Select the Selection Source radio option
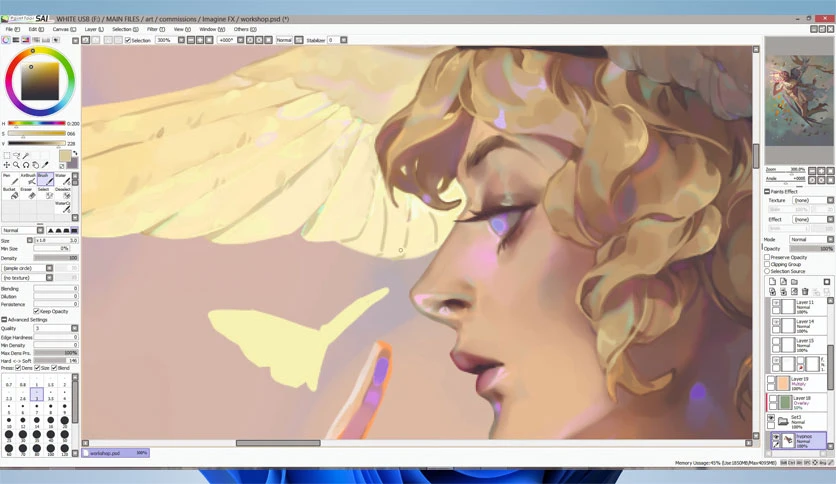 767,271
